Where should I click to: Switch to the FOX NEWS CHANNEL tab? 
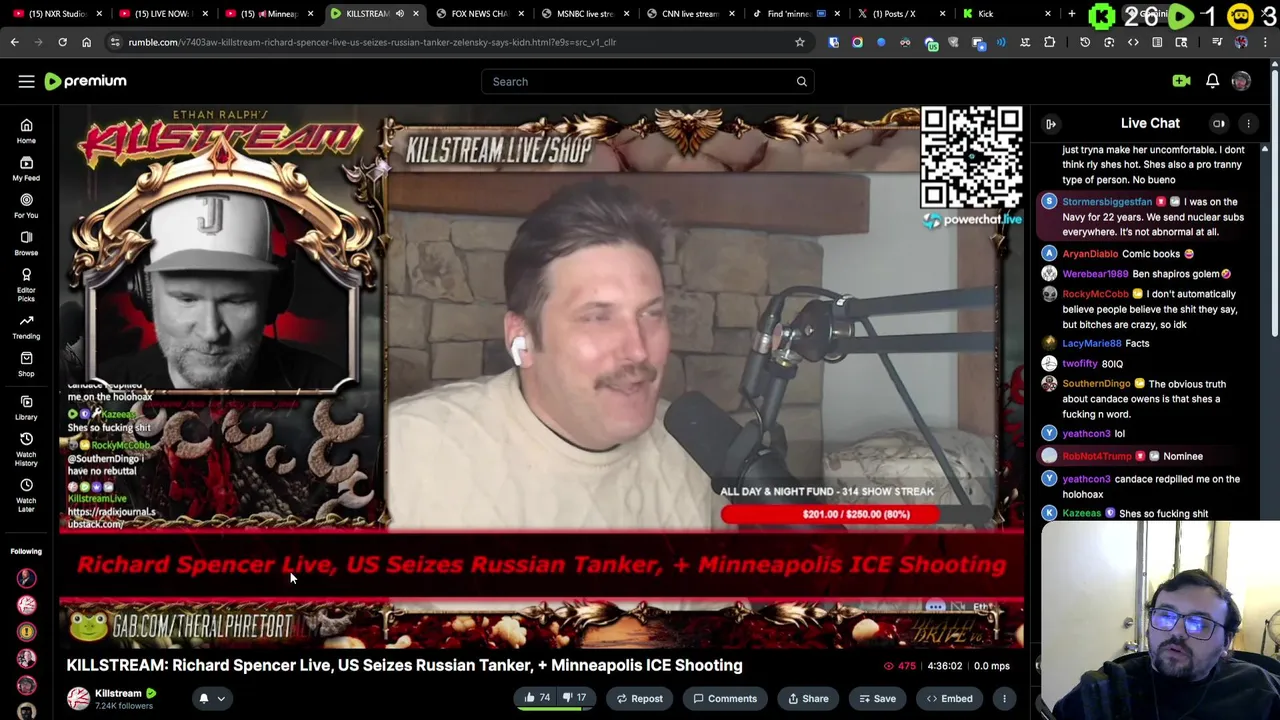(x=478, y=14)
